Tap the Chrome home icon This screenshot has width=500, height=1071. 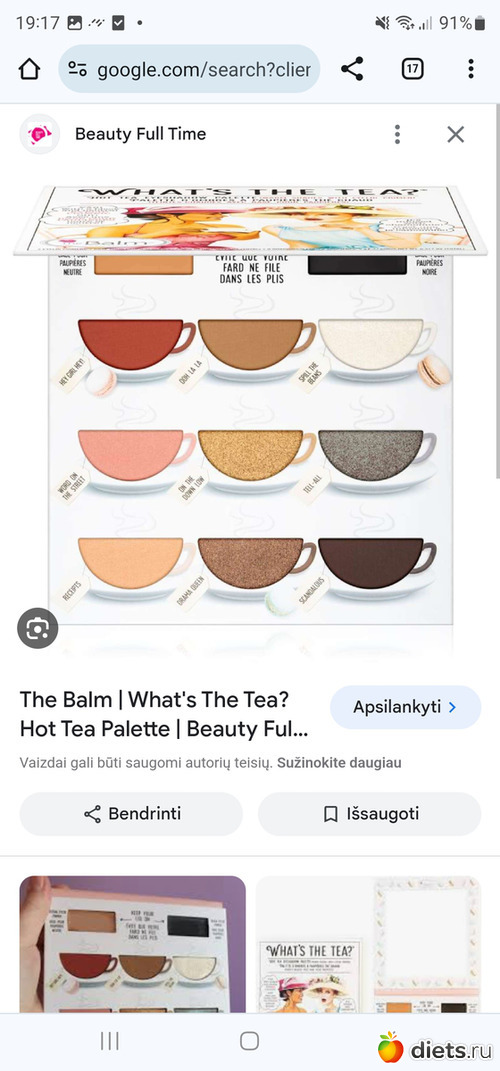tap(29, 69)
